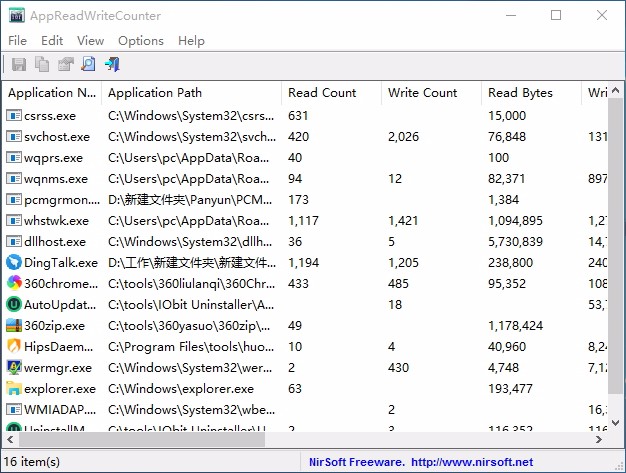626x473 pixels.
Task: Select the wqprs.exe row icon
Action: [x=14, y=158]
